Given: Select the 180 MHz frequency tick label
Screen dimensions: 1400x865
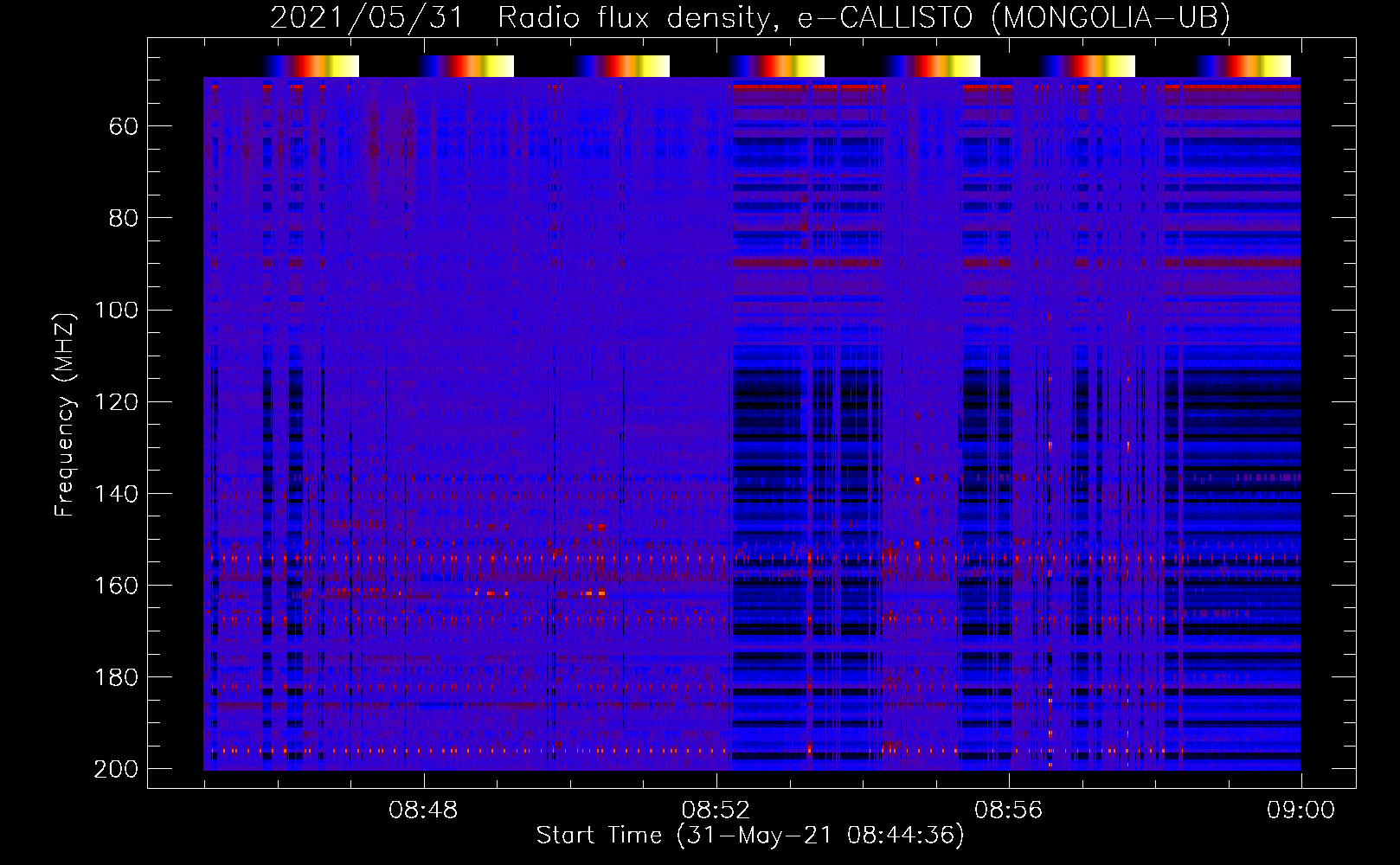Looking at the screenshot, I should tap(117, 677).
